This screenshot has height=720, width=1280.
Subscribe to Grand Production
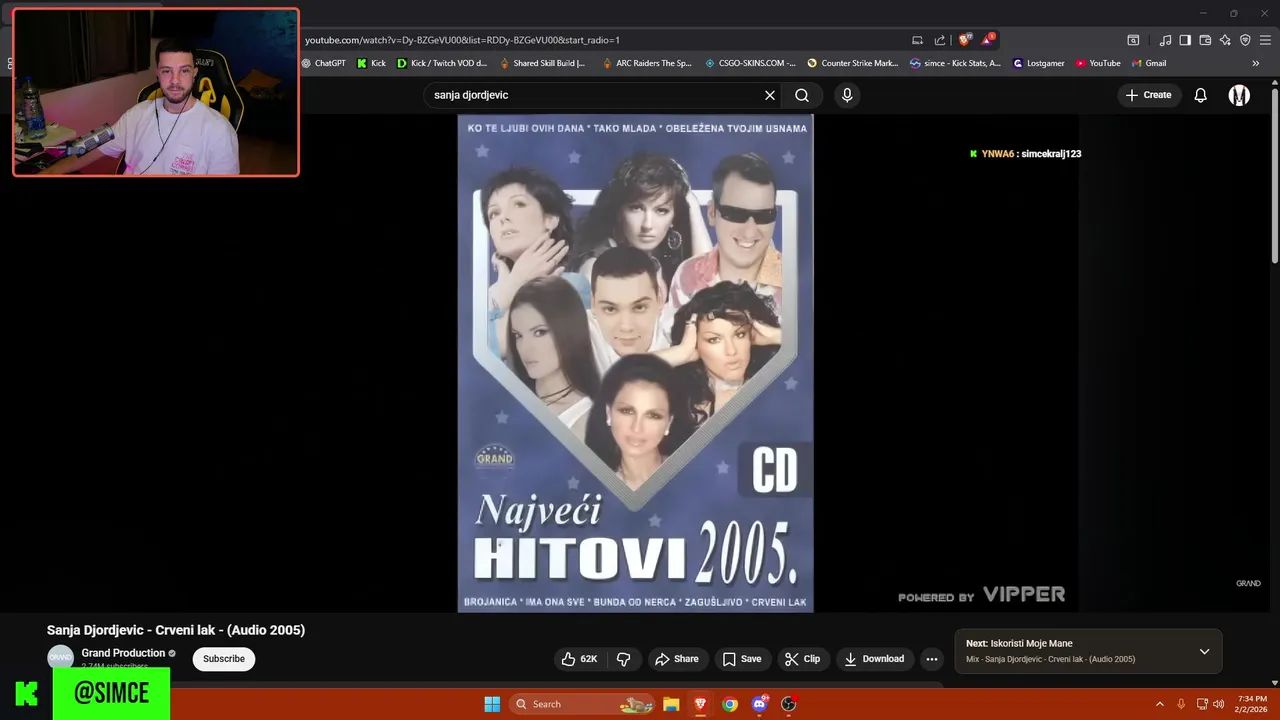click(224, 659)
